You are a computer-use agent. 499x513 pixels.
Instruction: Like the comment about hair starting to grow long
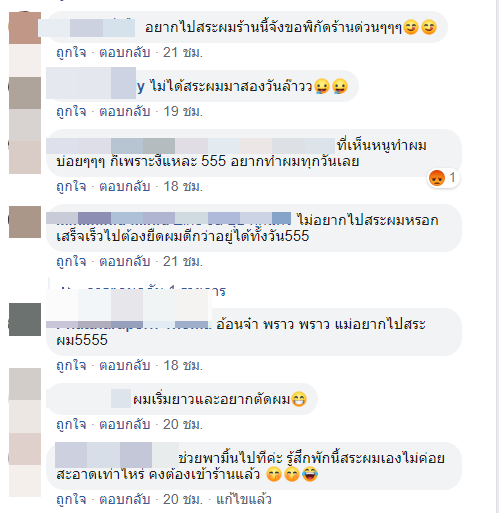71,424
